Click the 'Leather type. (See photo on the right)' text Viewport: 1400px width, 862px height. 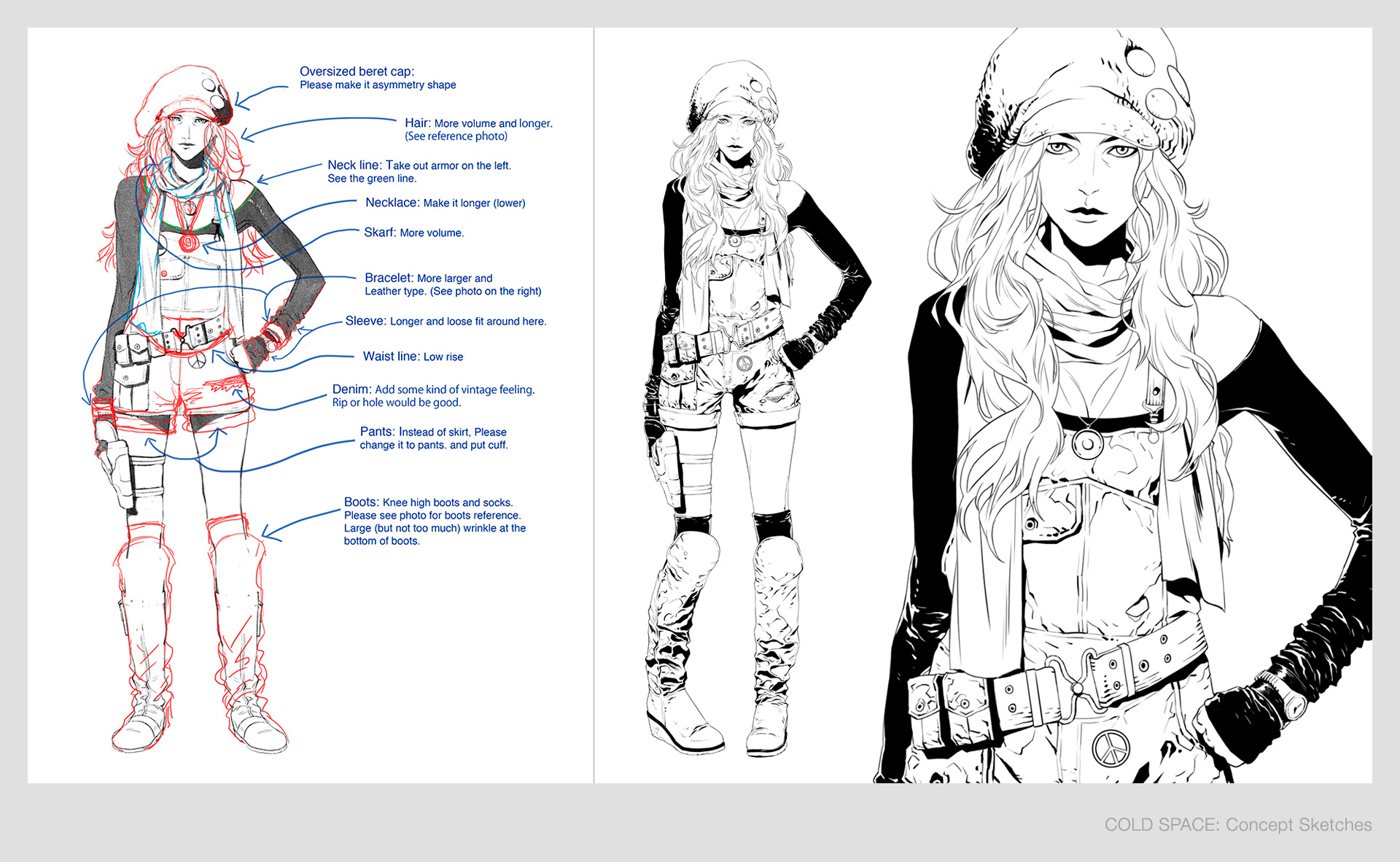click(x=453, y=292)
